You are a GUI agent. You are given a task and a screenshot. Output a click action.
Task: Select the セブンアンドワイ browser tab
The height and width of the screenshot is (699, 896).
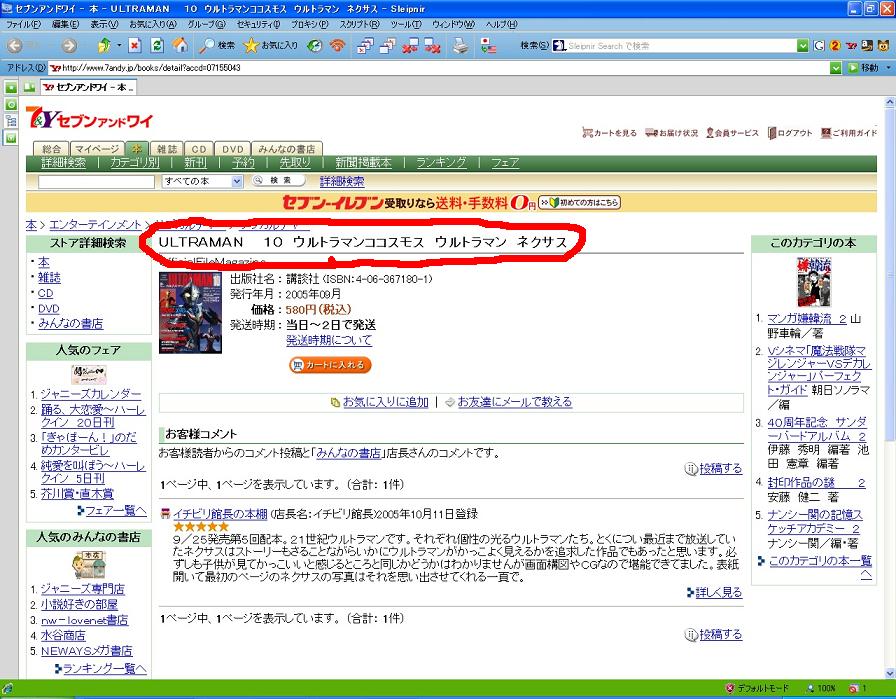pyautogui.click(x=89, y=87)
